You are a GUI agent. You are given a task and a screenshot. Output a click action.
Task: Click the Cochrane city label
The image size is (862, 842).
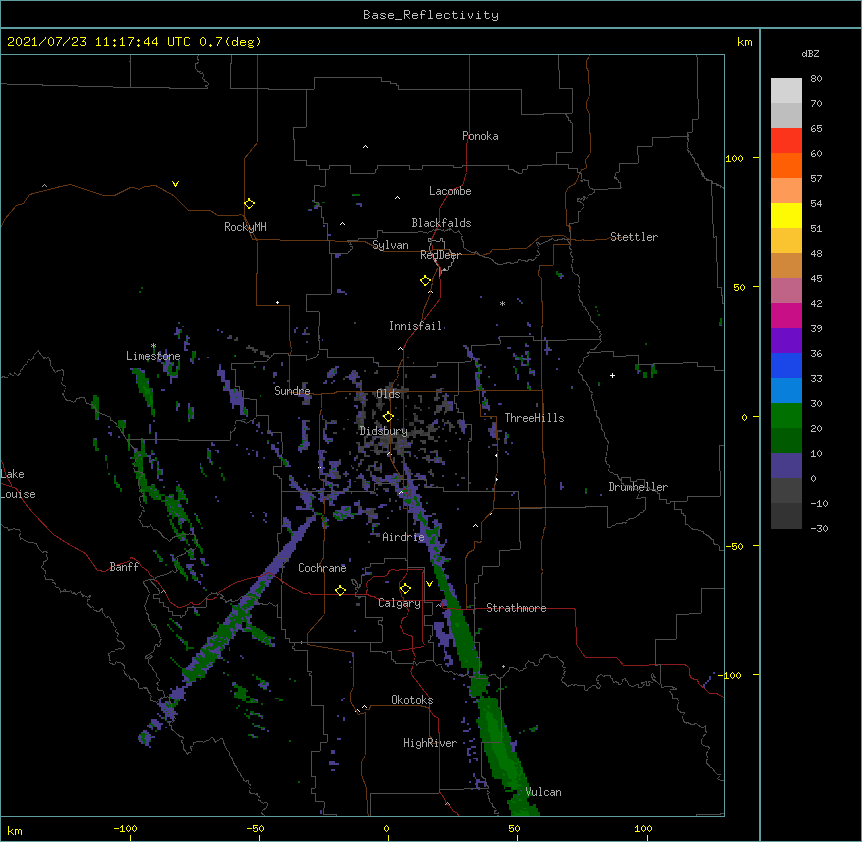pos(322,568)
